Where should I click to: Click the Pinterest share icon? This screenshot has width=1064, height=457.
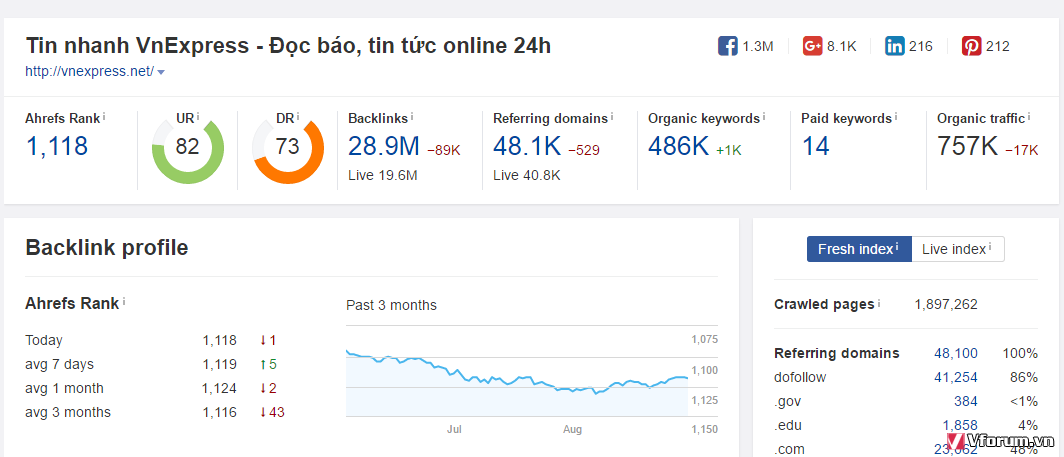pyautogui.click(x=971, y=46)
